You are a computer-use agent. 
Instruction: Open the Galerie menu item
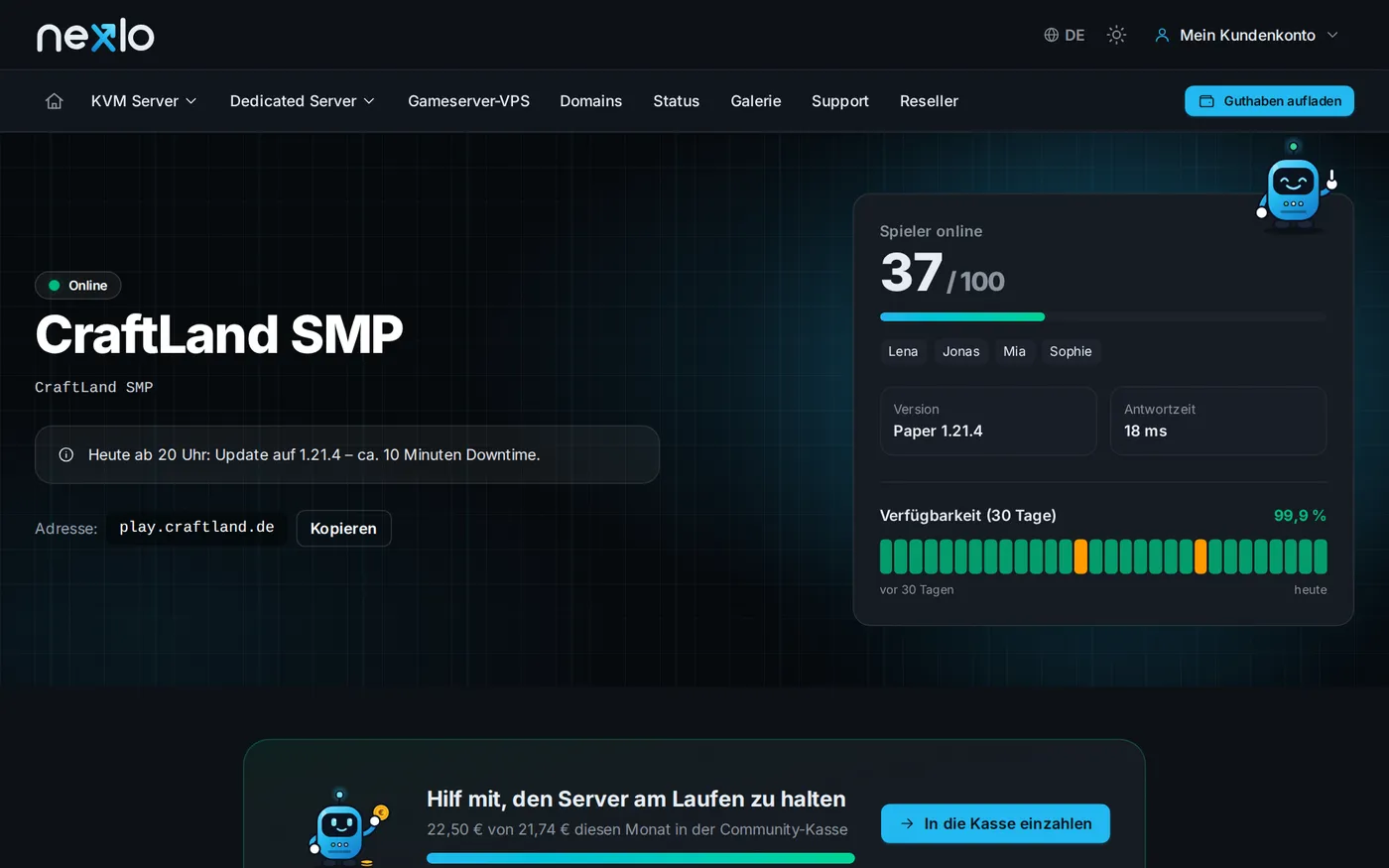[756, 101]
